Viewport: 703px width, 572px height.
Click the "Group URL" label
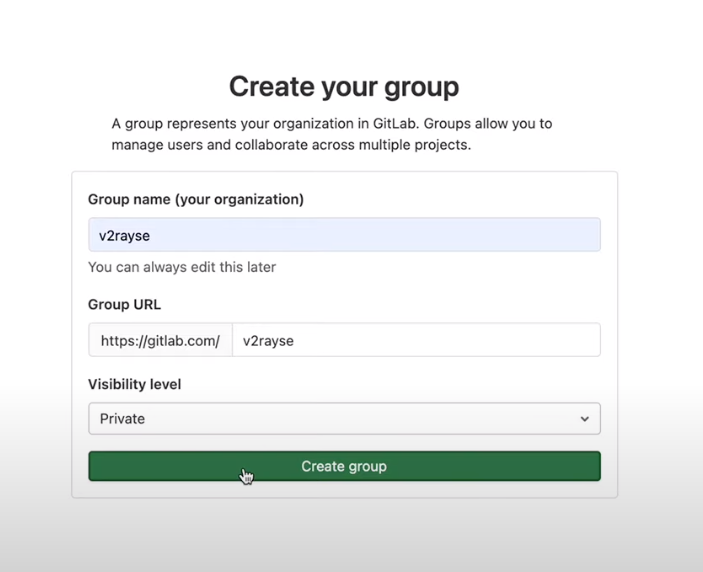(x=124, y=304)
